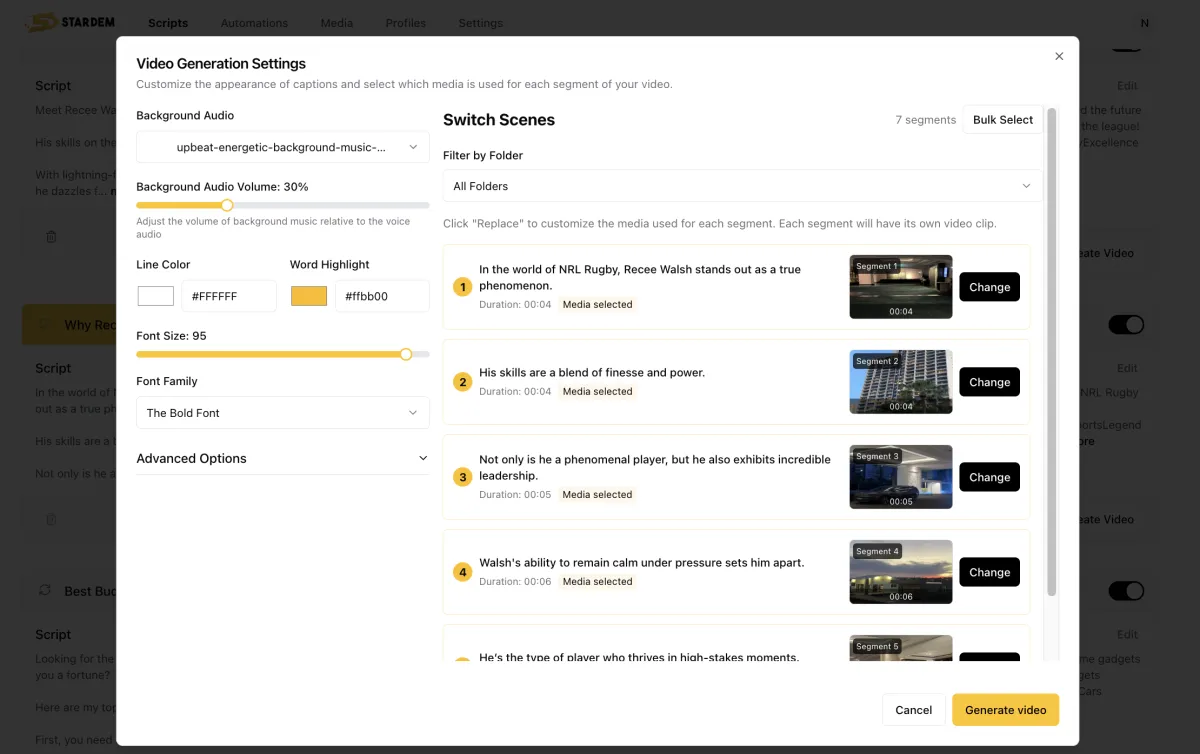Click the segment 4 number badge

click(x=462, y=572)
